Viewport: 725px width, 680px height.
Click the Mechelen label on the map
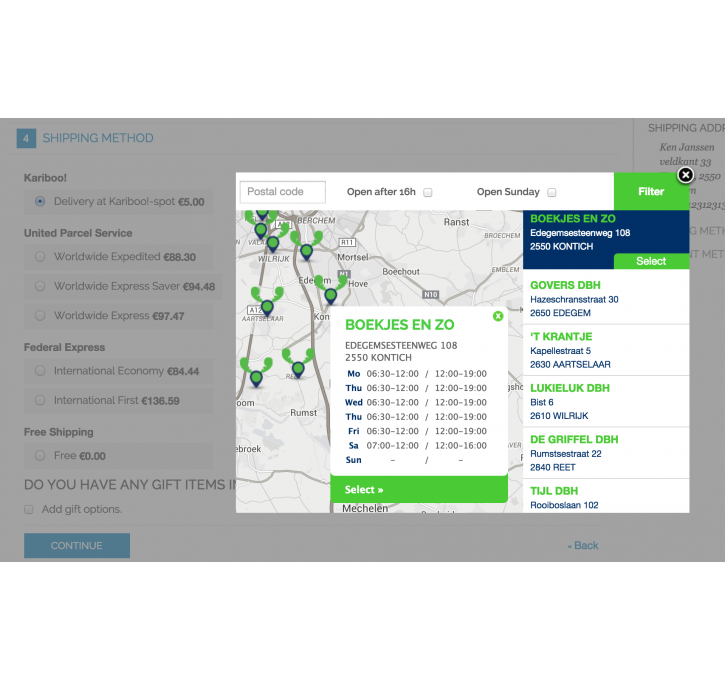pos(365,508)
